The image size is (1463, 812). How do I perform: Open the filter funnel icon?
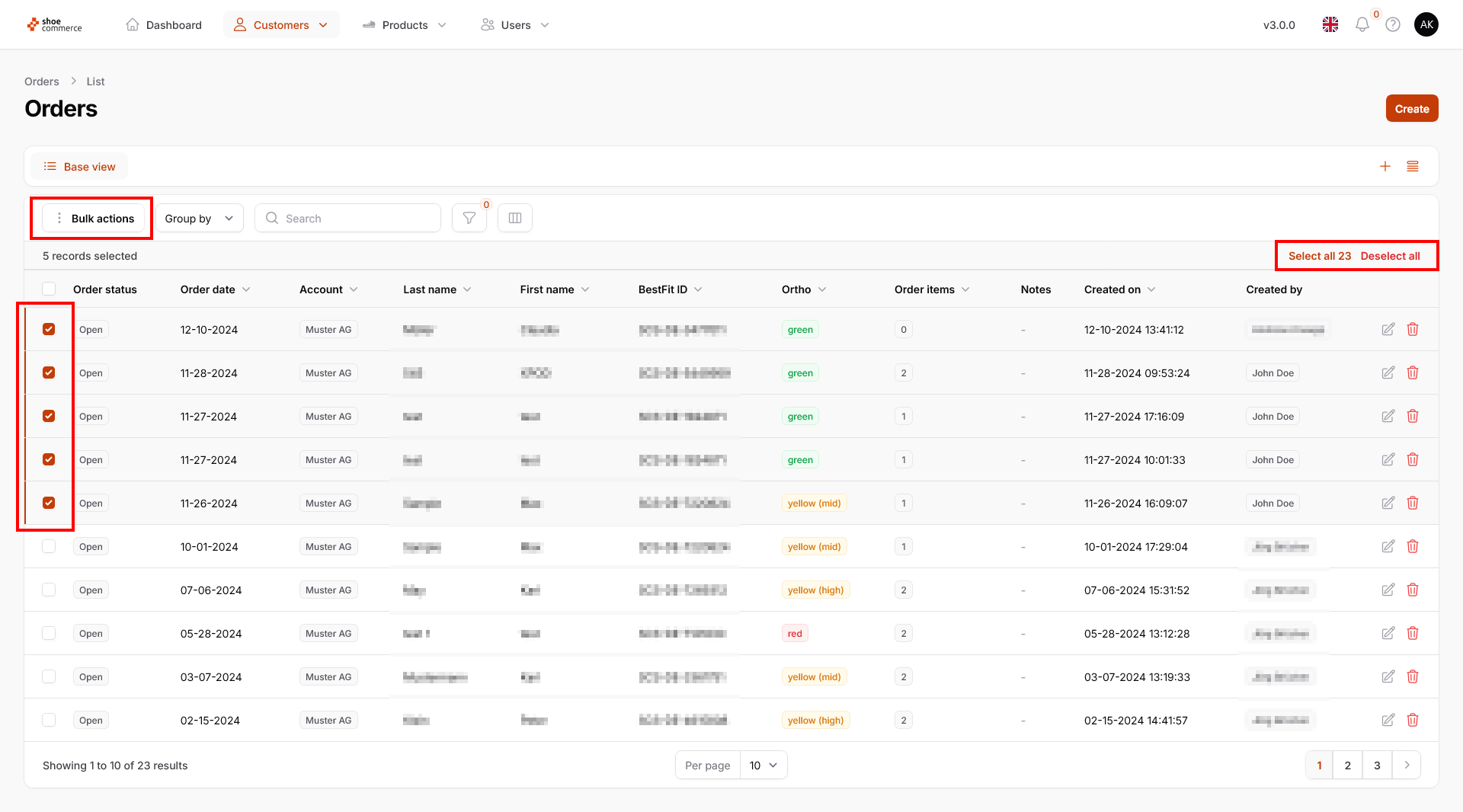[x=469, y=219]
